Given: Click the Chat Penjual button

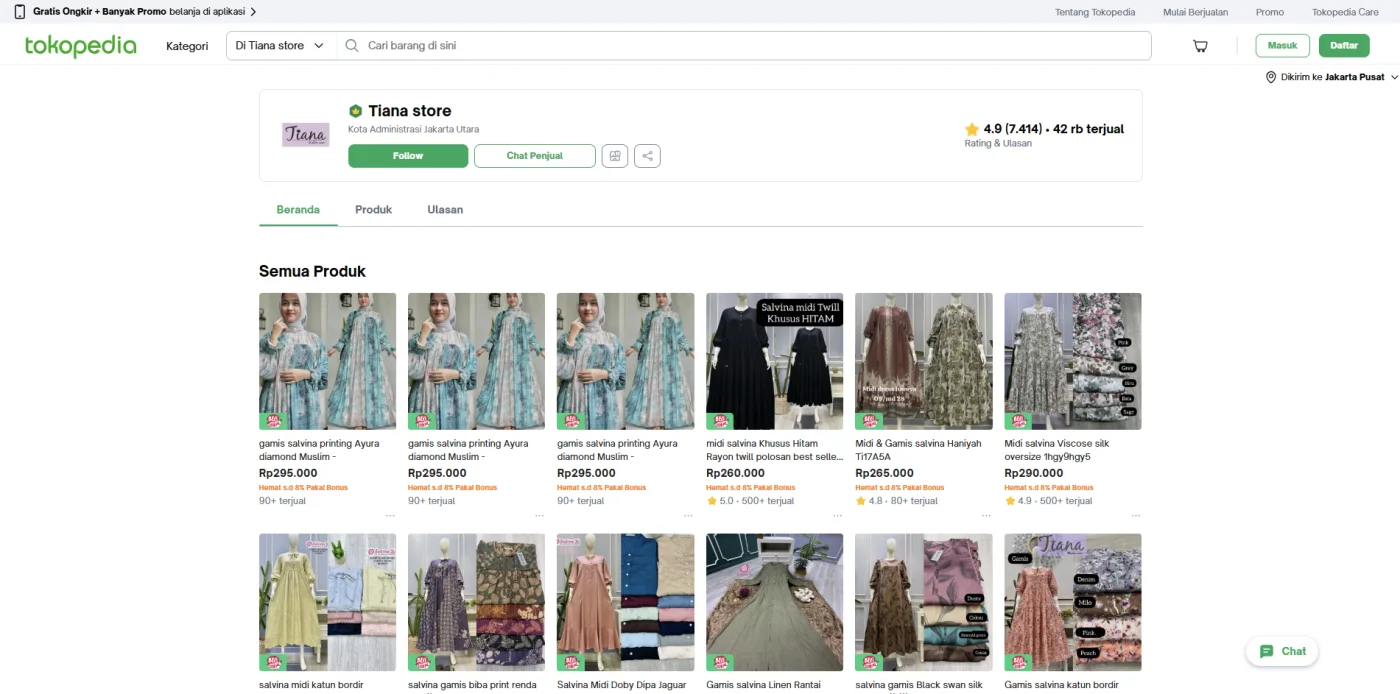Looking at the screenshot, I should [535, 156].
